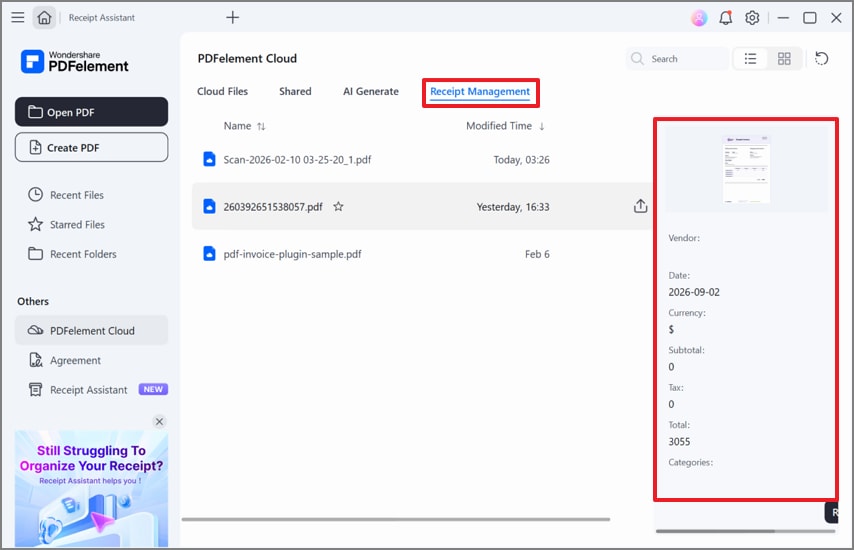This screenshot has height=550, width=854.
Task: Click the NEW badge beside Receipt Assistant
Action: pos(153,389)
